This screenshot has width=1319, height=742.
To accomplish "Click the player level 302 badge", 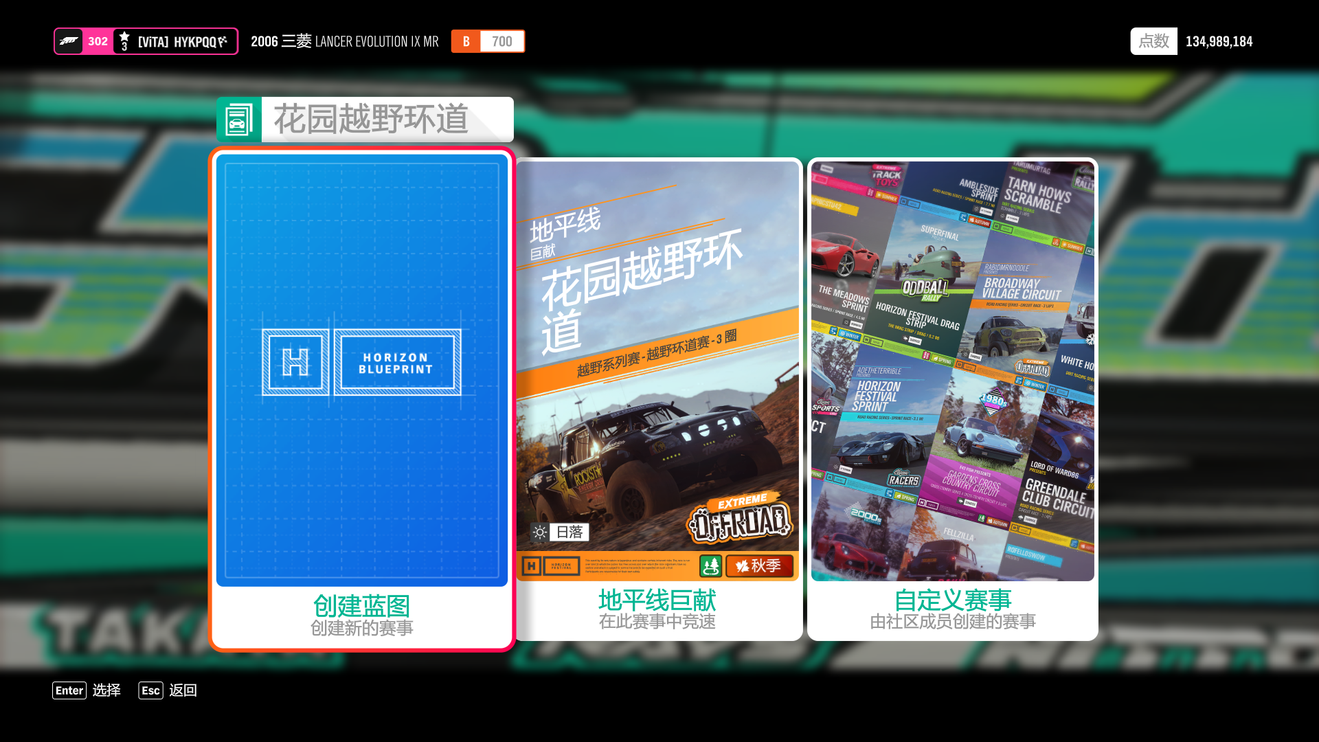I will pyautogui.click(x=97, y=41).
